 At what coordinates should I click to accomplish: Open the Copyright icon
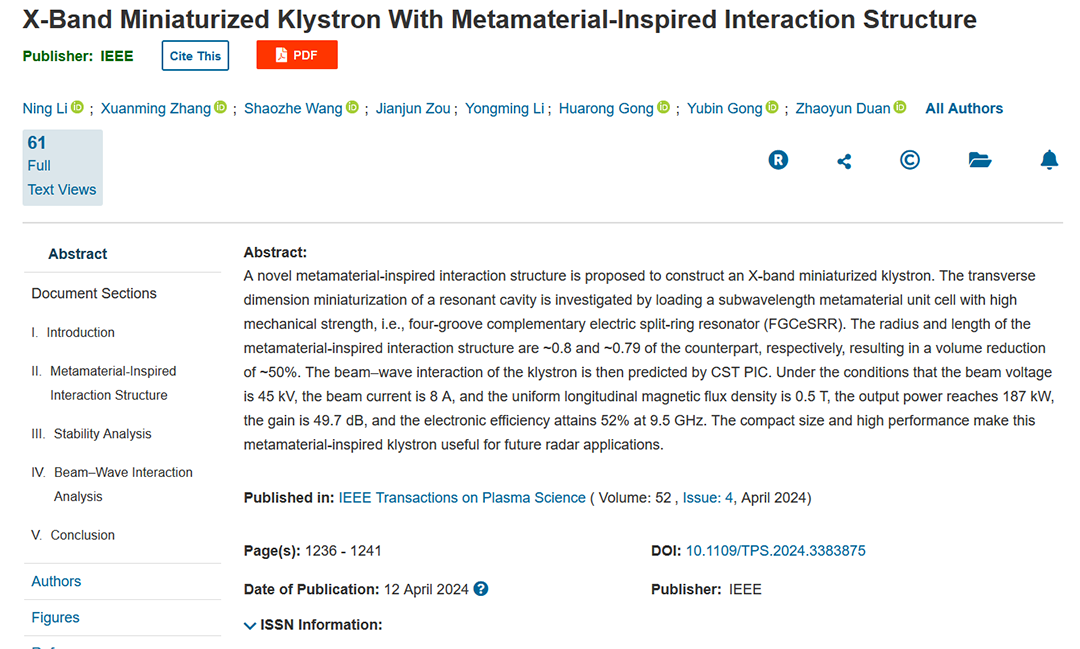click(x=910, y=160)
